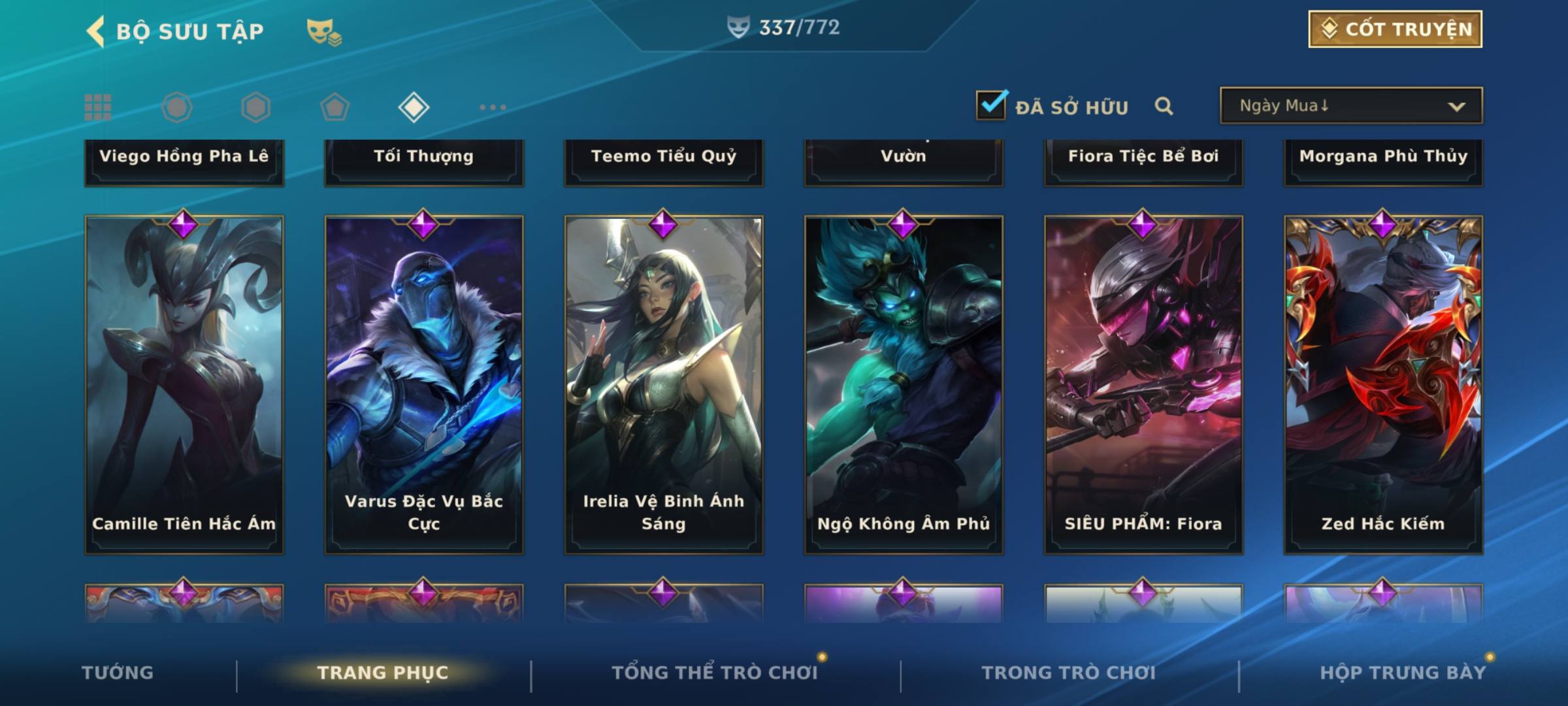Open the Zed Hắc Kiếm skin card
Viewport: 1568px width, 706px height.
tap(1383, 385)
